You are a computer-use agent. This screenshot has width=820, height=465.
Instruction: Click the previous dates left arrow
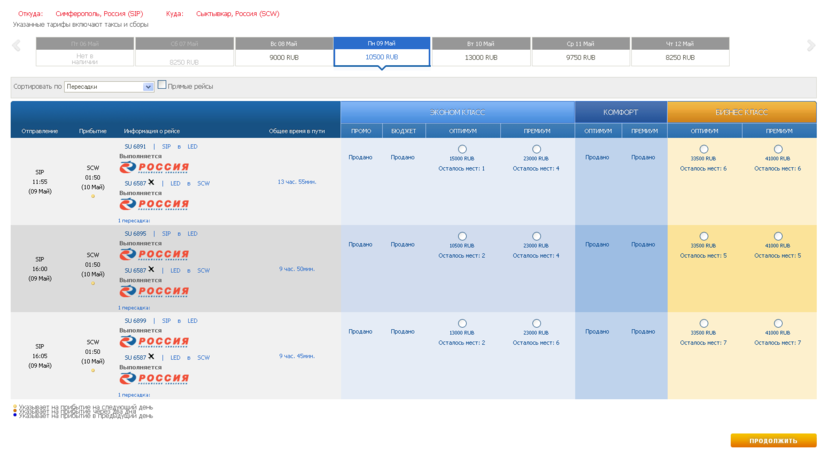click(x=16, y=46)
